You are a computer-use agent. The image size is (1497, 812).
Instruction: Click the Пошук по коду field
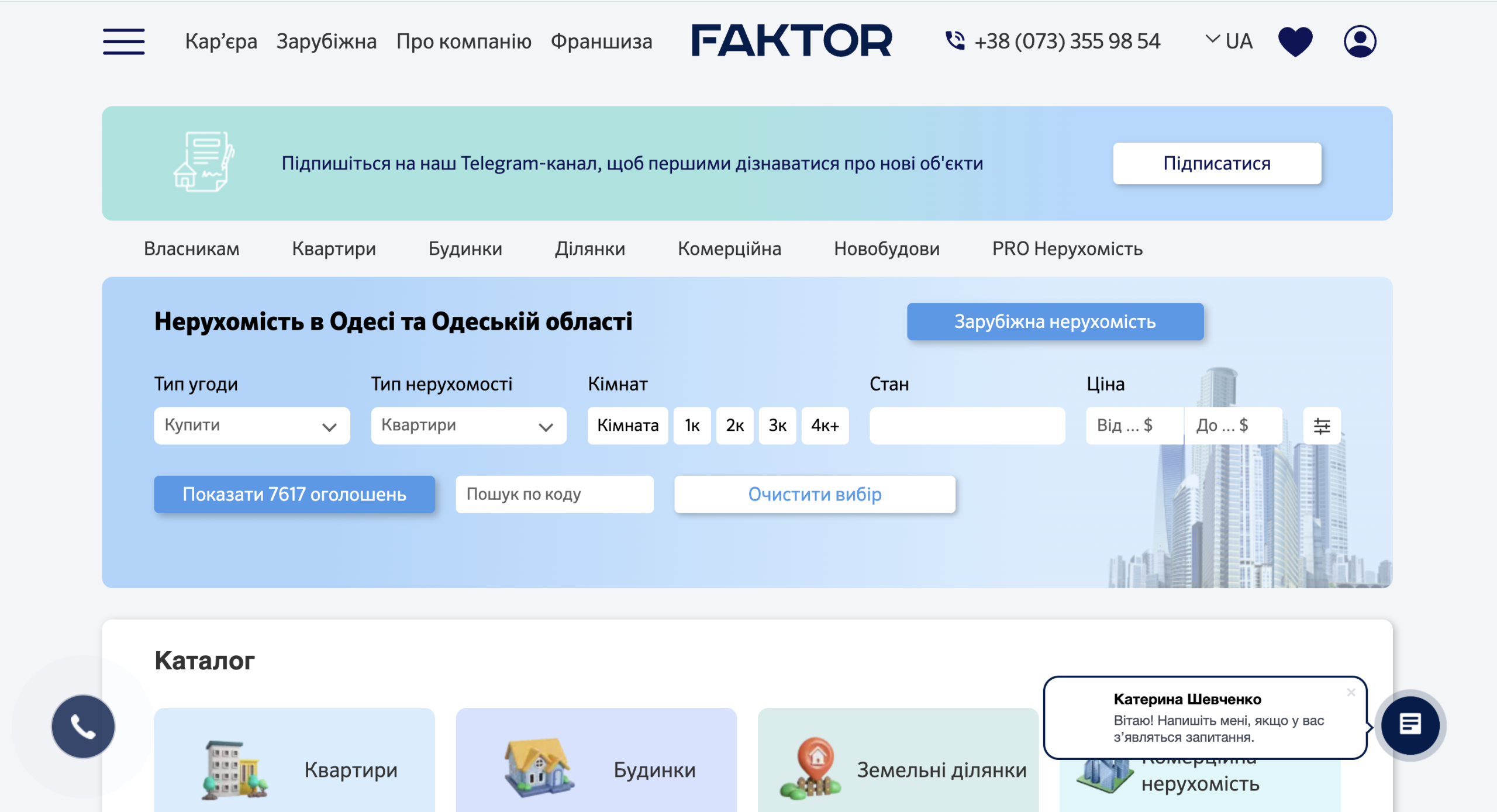tap(554, 495)
